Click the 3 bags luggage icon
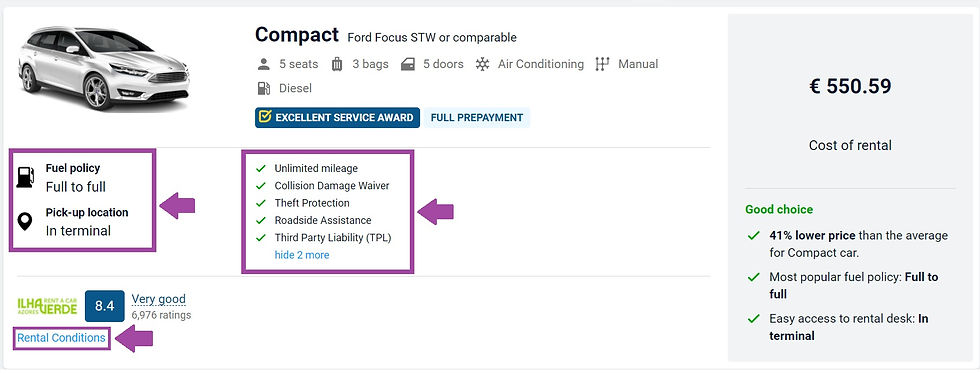This screenshot has height=374, width=980. pos(337,64)
